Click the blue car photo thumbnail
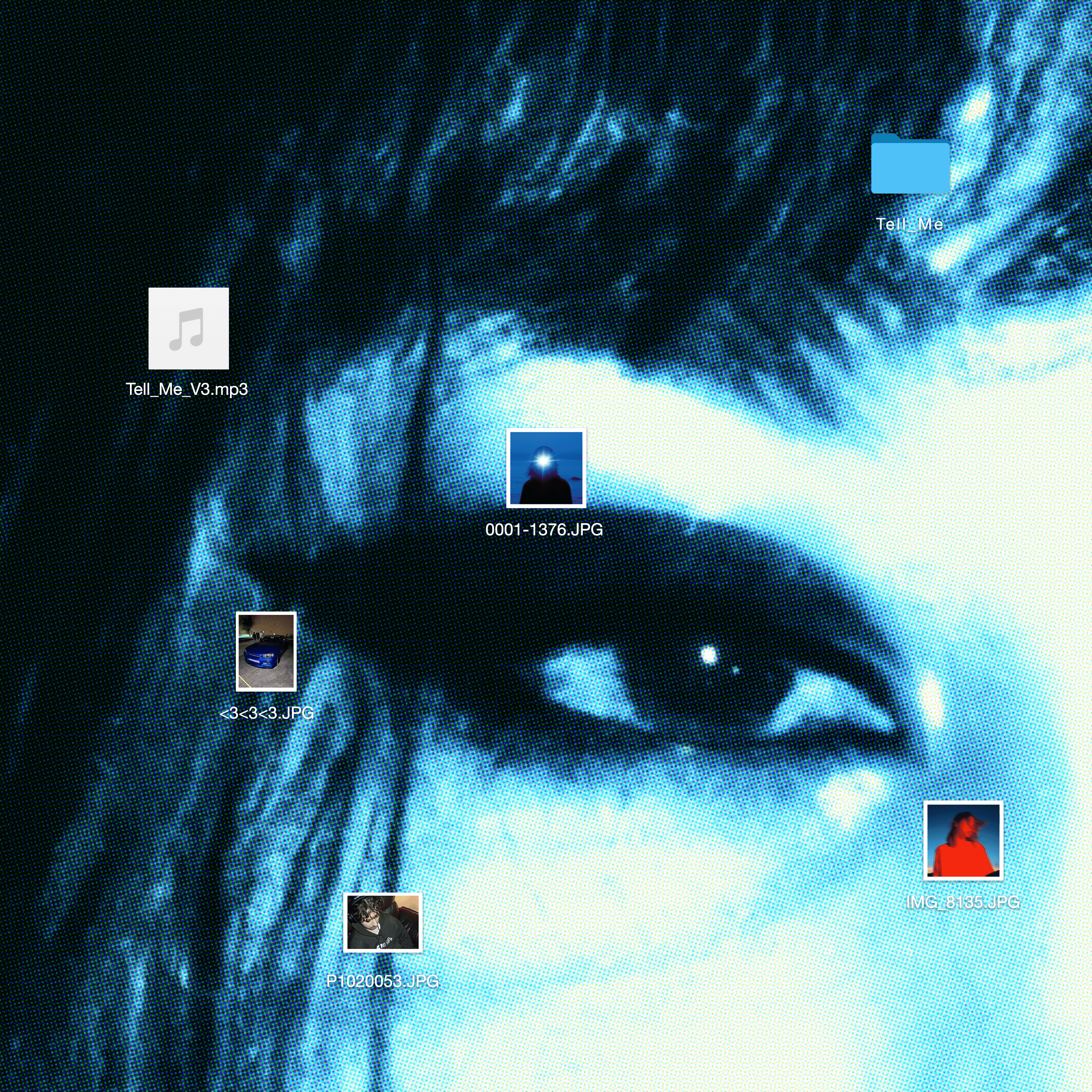The width and height of the screenshot is (1092, 1092). tap(266, 651)
